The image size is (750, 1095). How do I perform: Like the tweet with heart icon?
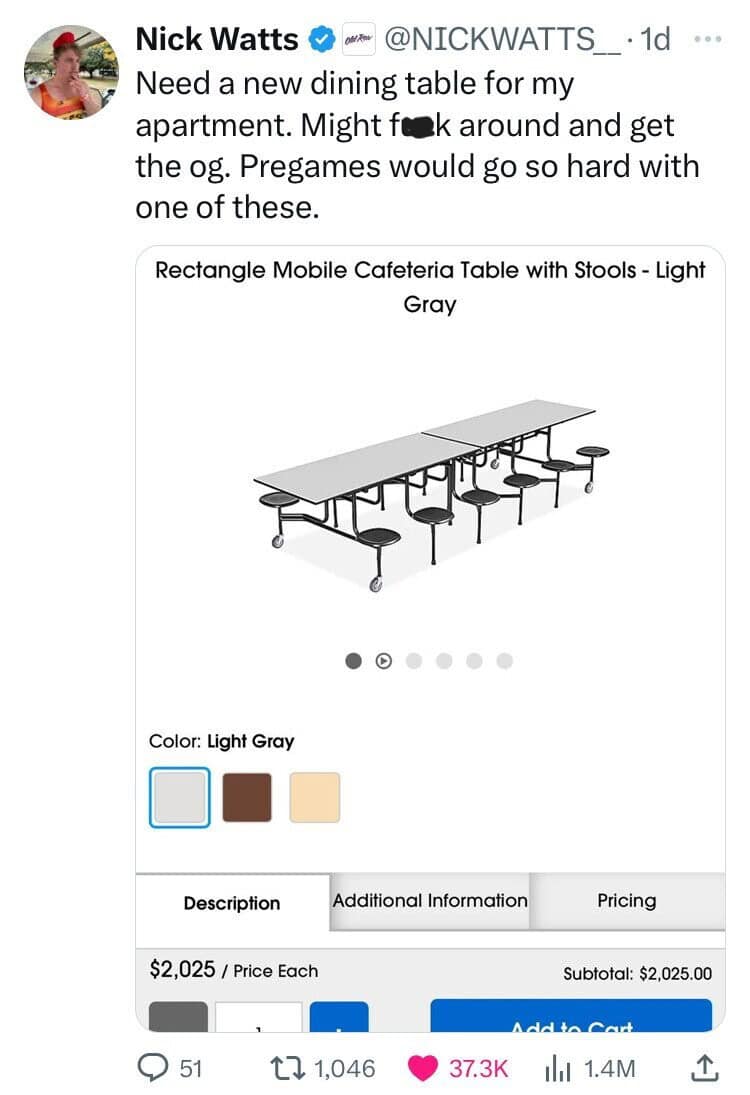pyautogui.click(x=422, y=1068)
